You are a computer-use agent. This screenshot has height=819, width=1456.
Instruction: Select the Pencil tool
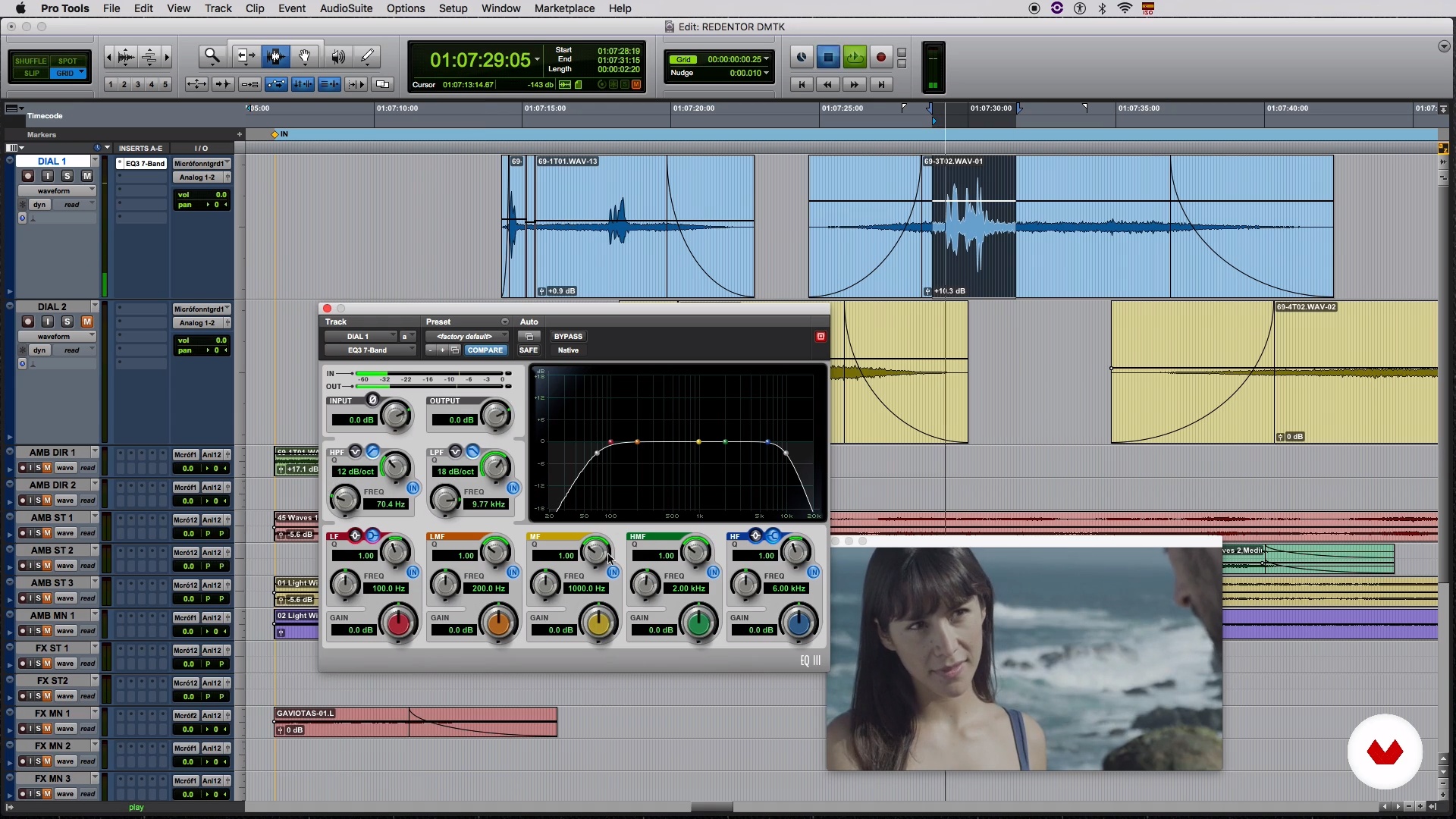click(367, 56)
